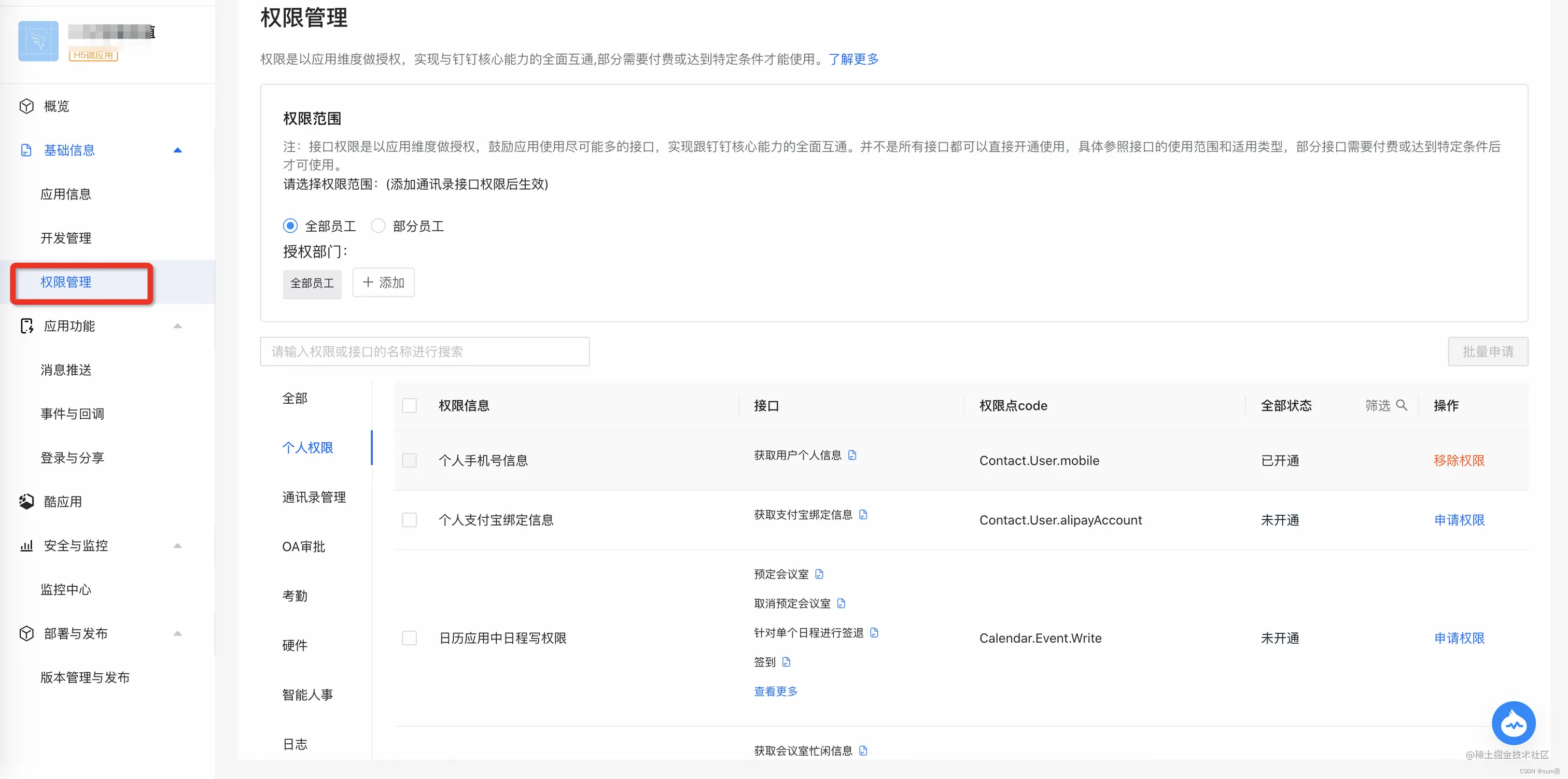This screenshot has height=779, width=1568.
Task: Click the 添加 button under 授权部门
Action: 383,282
